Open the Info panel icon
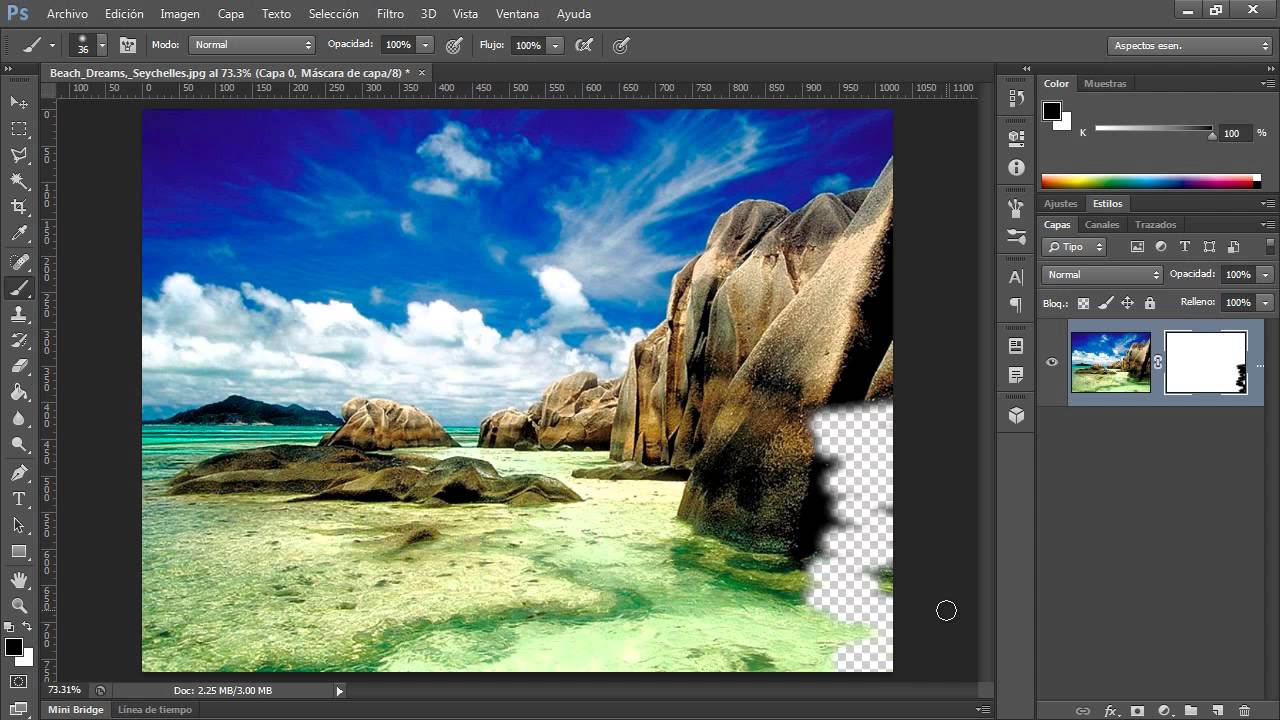 pyautogui.click(x=1016, y=168)
